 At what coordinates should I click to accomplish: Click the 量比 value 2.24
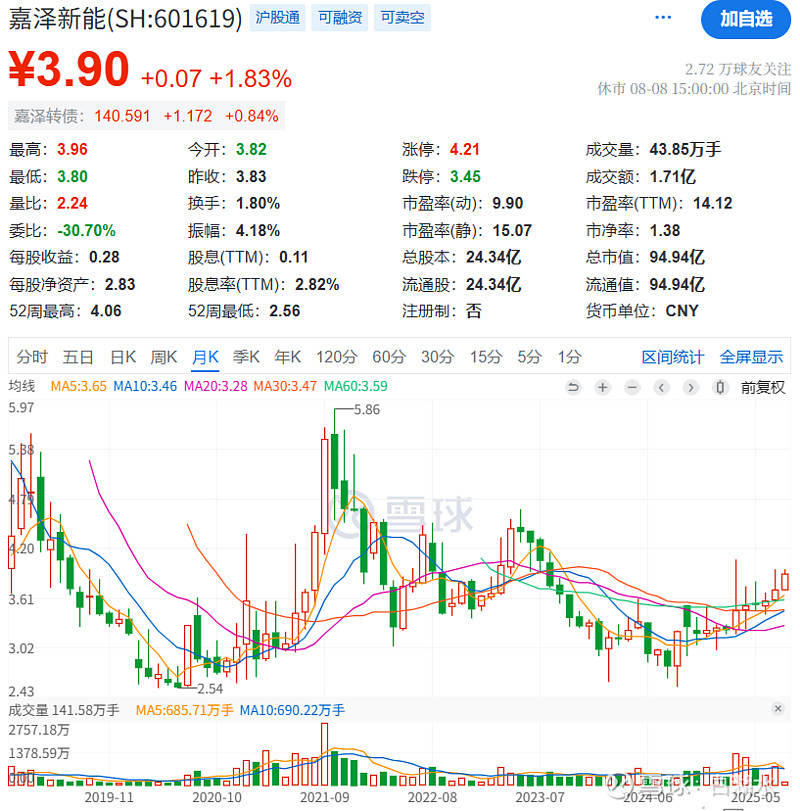pyautogui.click(x=72, y=203)
